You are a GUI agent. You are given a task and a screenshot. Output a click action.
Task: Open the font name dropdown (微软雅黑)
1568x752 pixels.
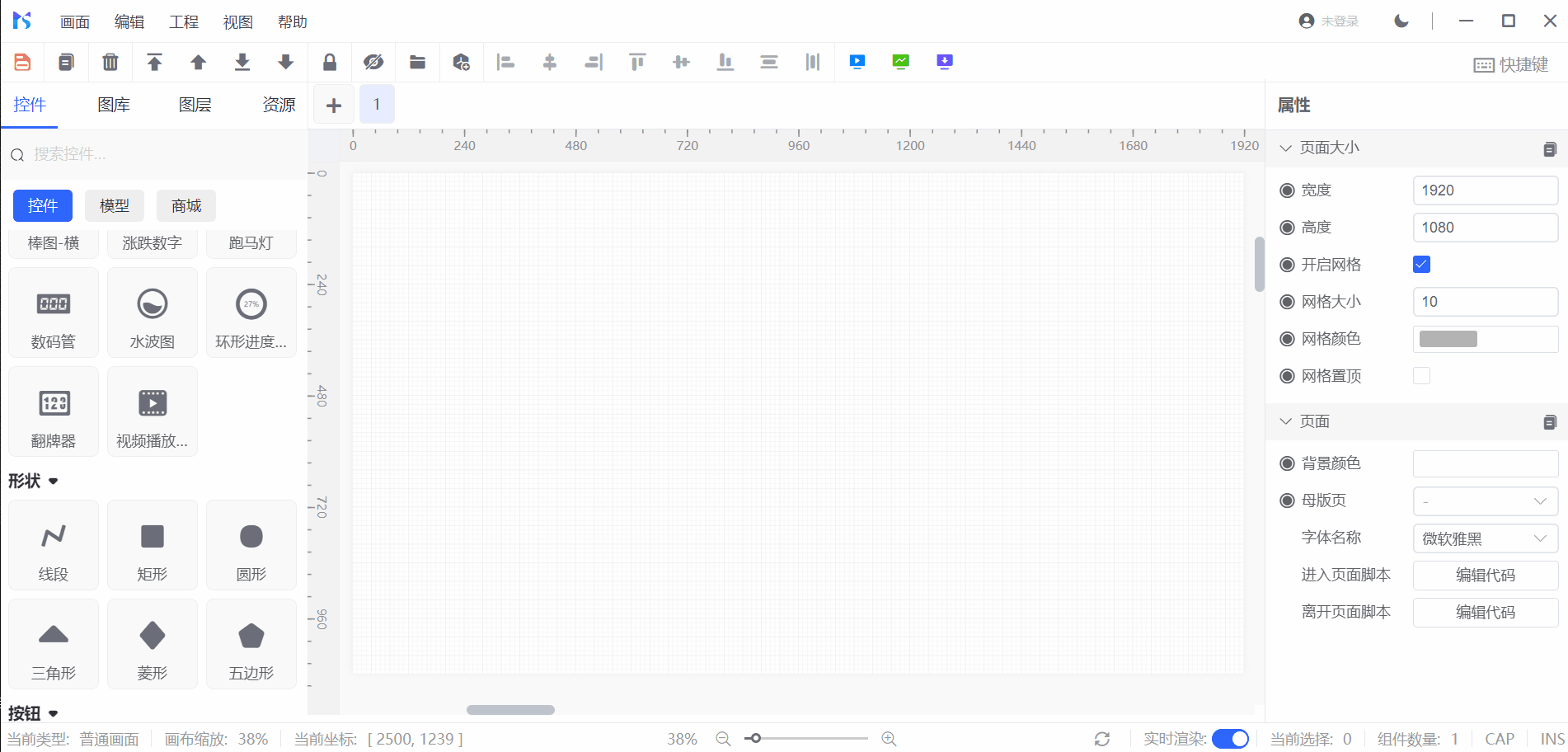tap(1485, 538)
